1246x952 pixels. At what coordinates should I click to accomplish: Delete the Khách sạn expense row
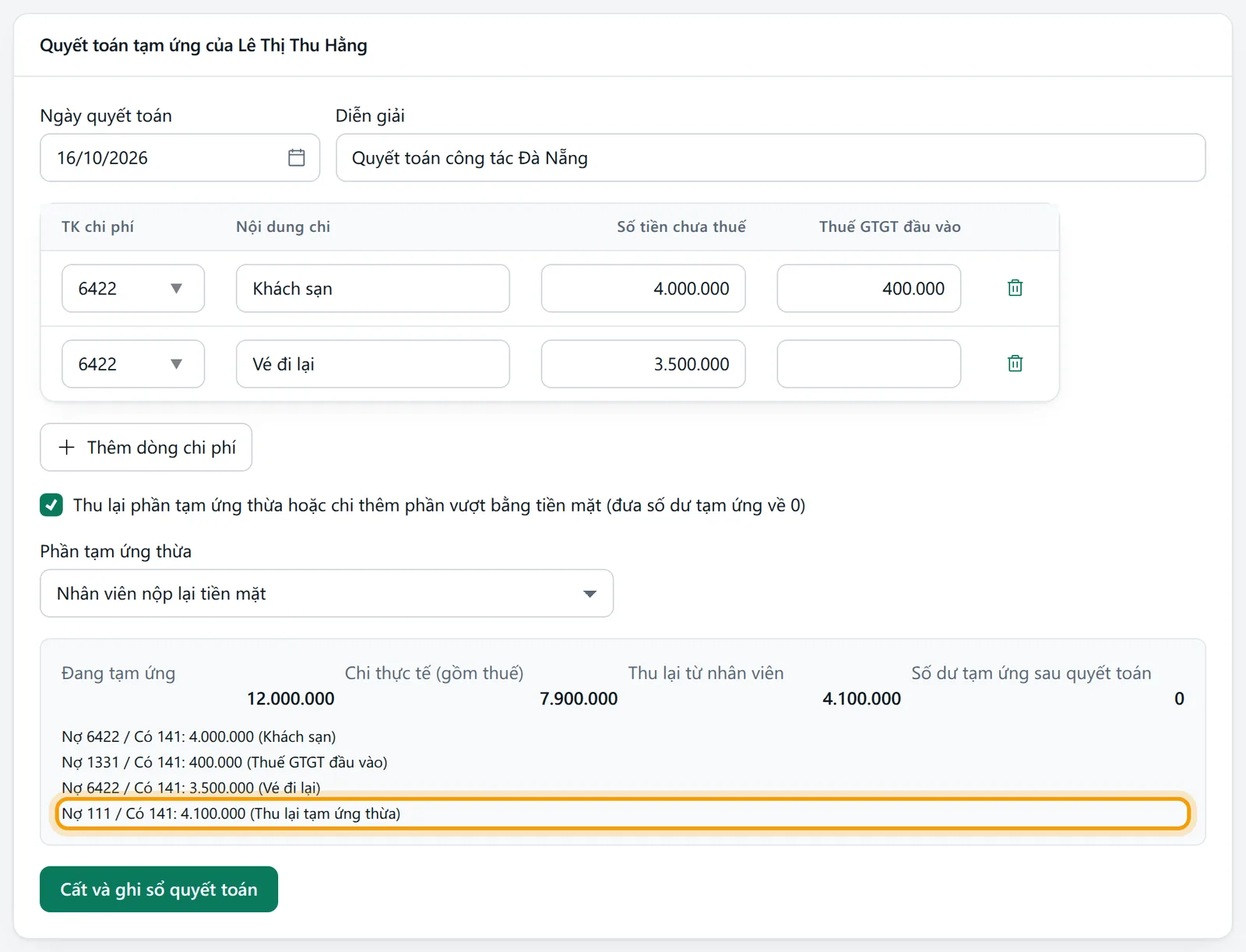pos(1015,288)
